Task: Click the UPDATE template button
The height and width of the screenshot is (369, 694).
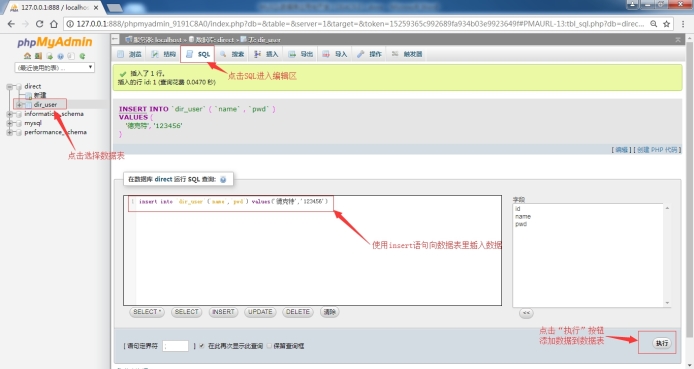Action: point(260,312)
